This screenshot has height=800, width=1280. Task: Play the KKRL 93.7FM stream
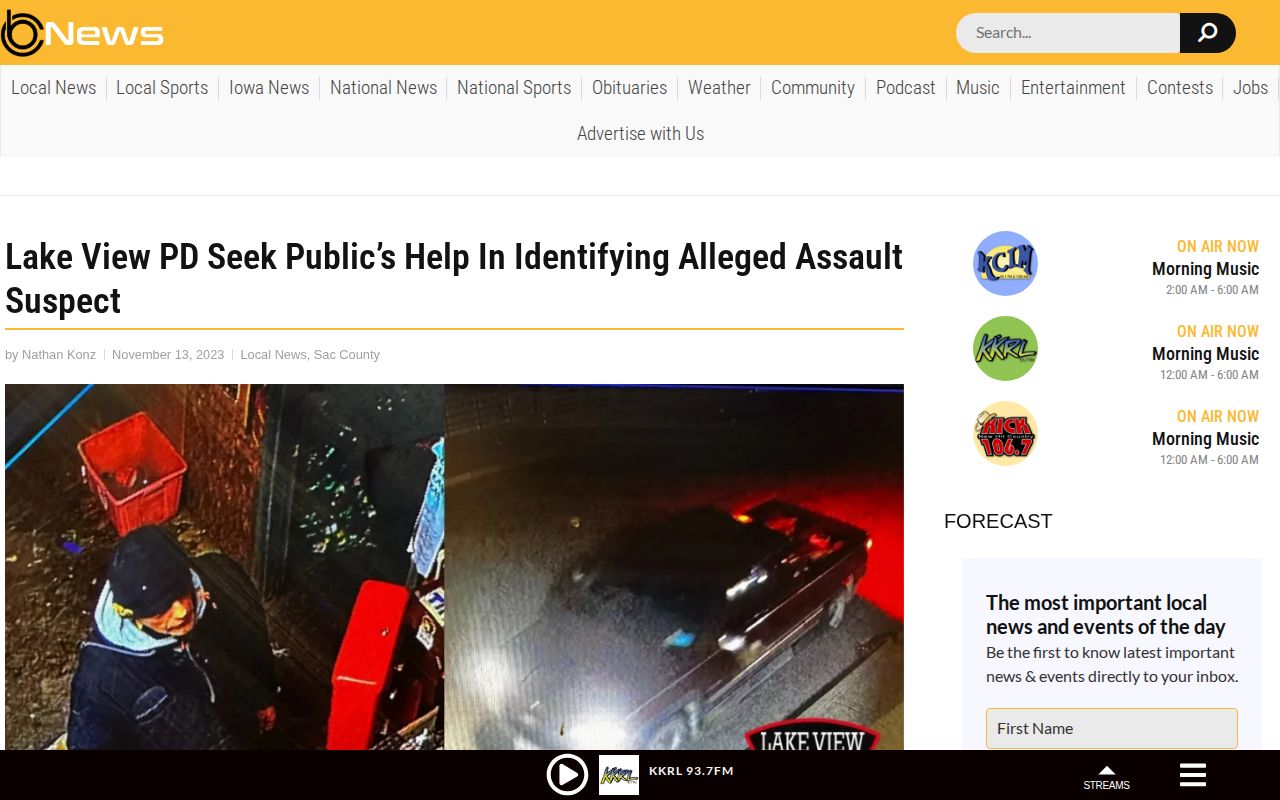click(567, 775)
